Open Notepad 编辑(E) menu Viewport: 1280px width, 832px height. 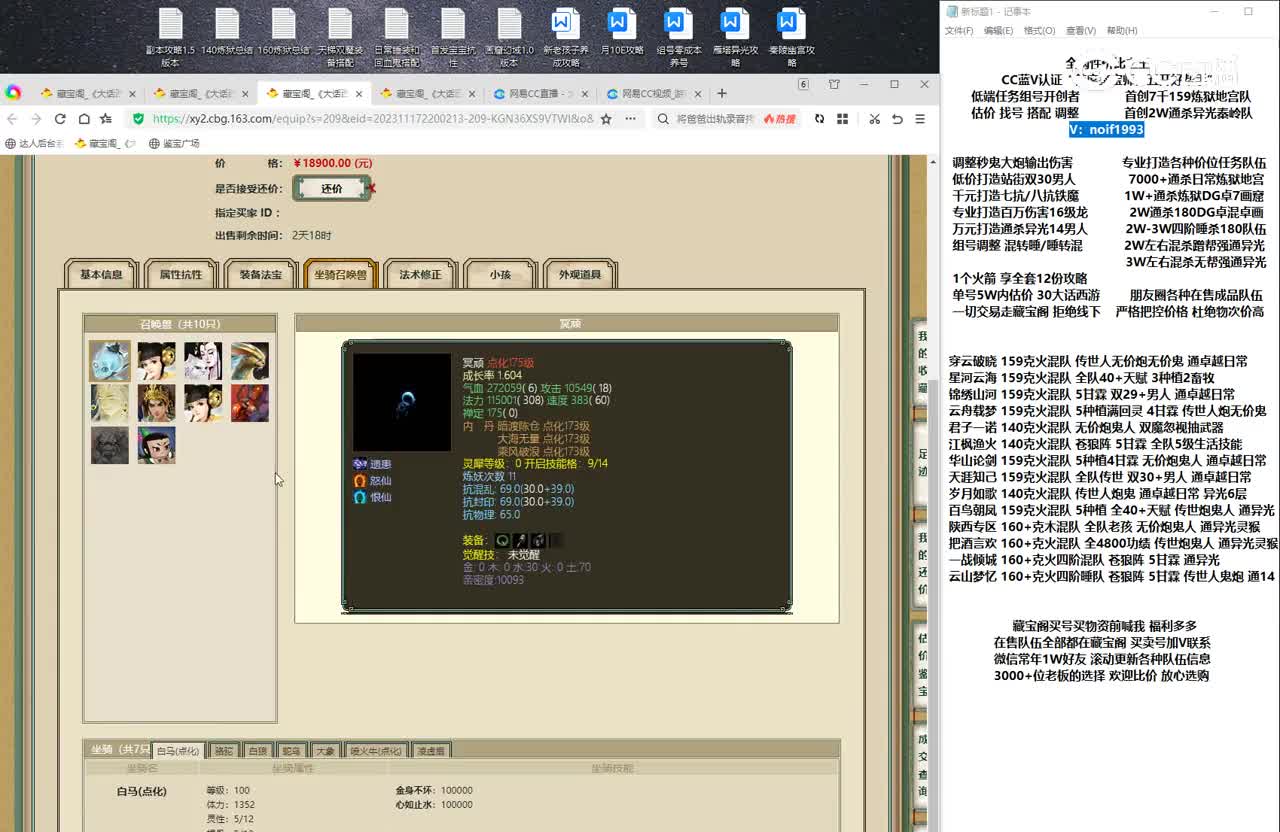point(998,31)
